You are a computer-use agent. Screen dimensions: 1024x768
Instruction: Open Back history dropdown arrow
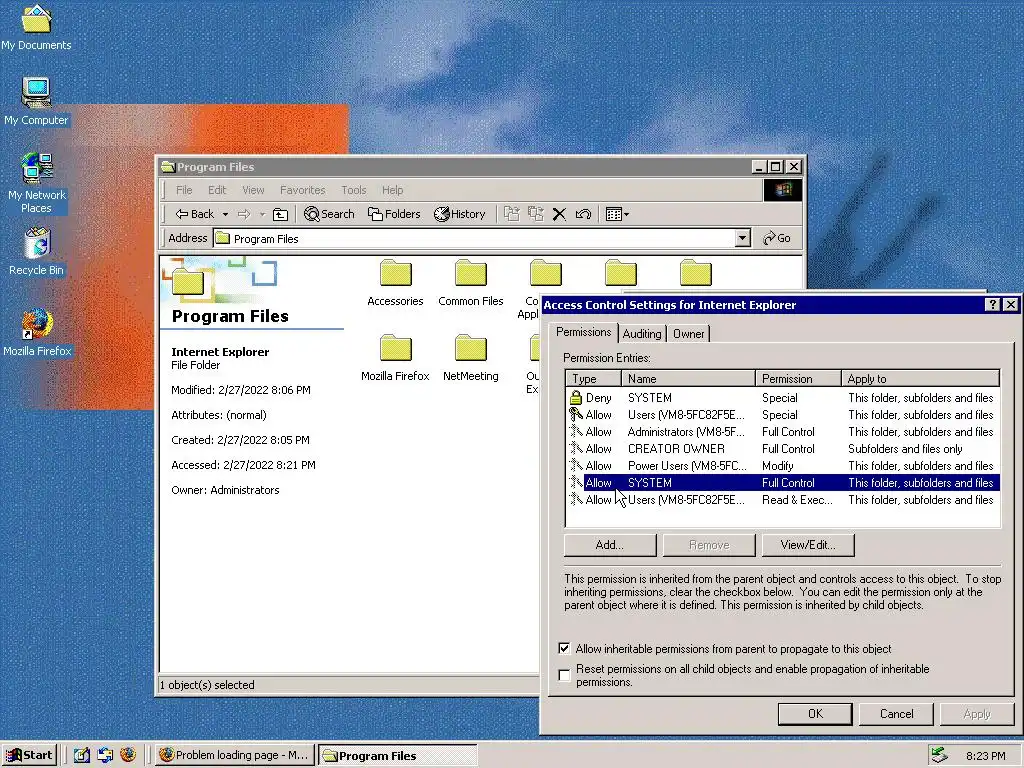[x=225, y=214]
